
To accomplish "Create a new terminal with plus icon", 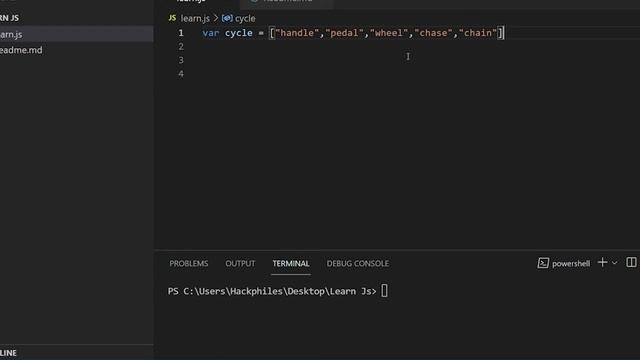I will coord(602,263).
